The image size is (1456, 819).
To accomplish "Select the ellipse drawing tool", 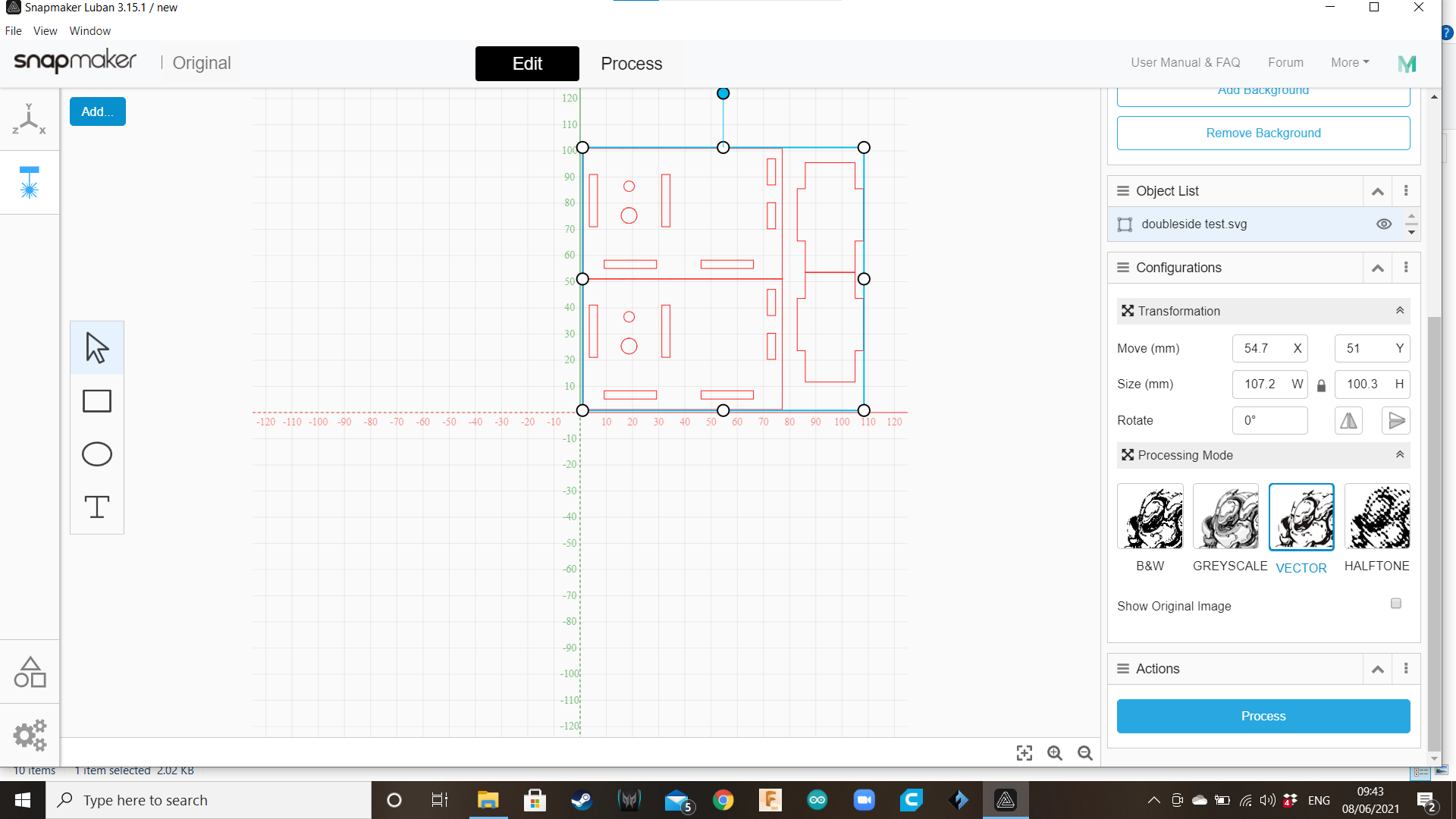I will pos(96,454).
